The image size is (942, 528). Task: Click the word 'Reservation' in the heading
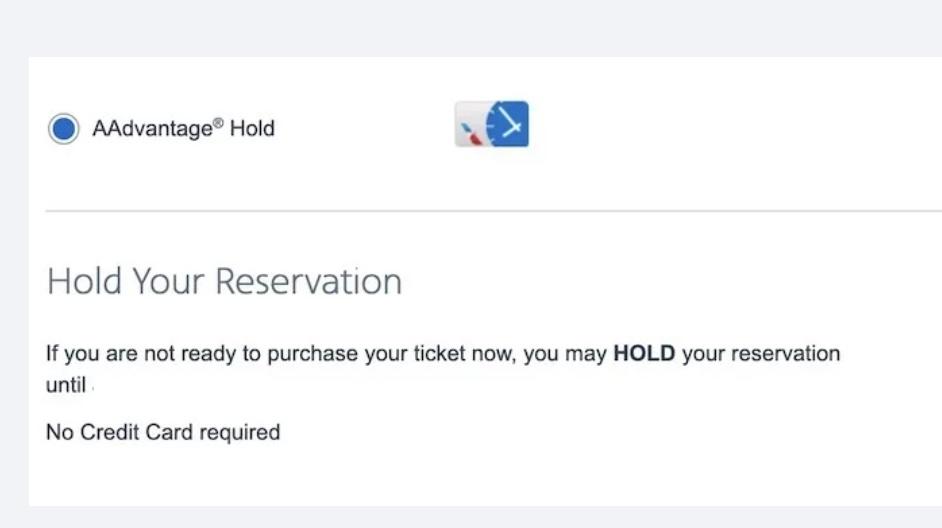[x=308, y=281]
